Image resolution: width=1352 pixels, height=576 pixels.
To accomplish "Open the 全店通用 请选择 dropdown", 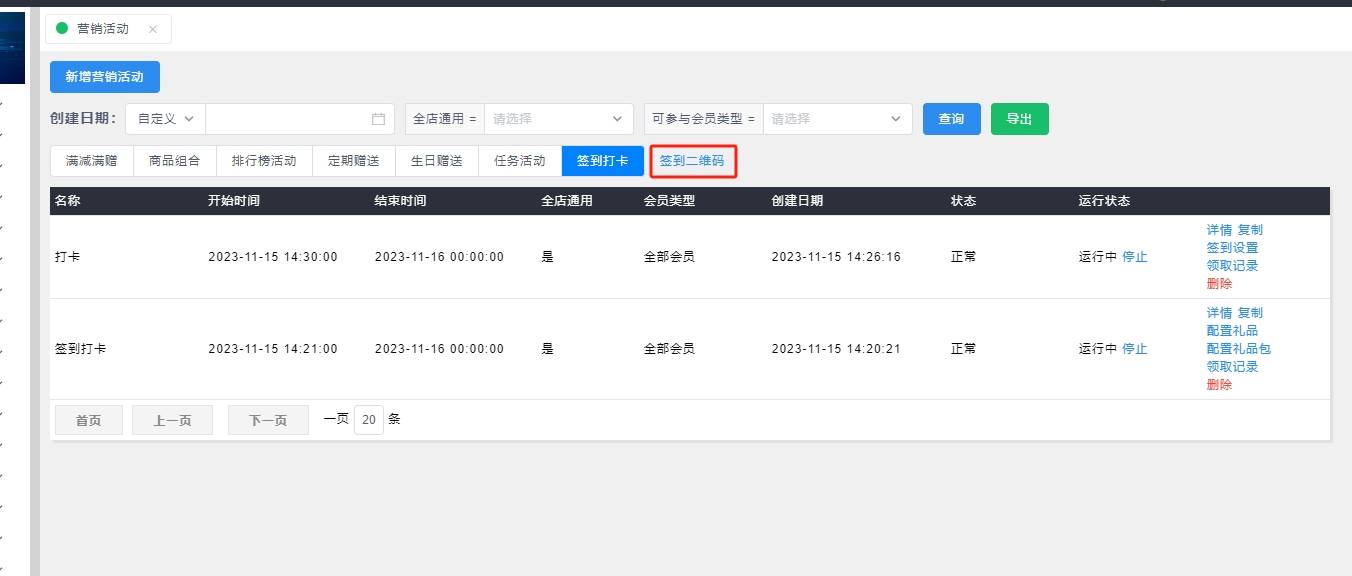I will click(558, 119).
